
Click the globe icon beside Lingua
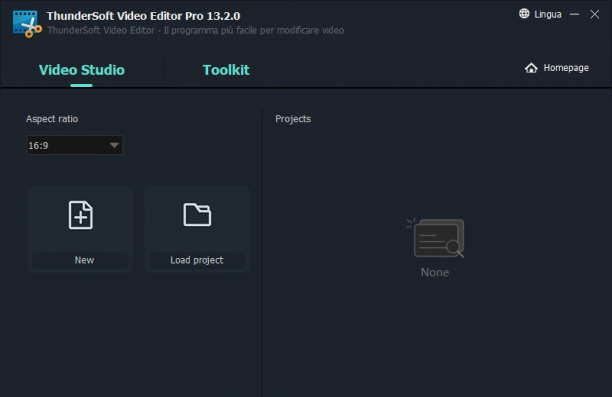(524, 14)
